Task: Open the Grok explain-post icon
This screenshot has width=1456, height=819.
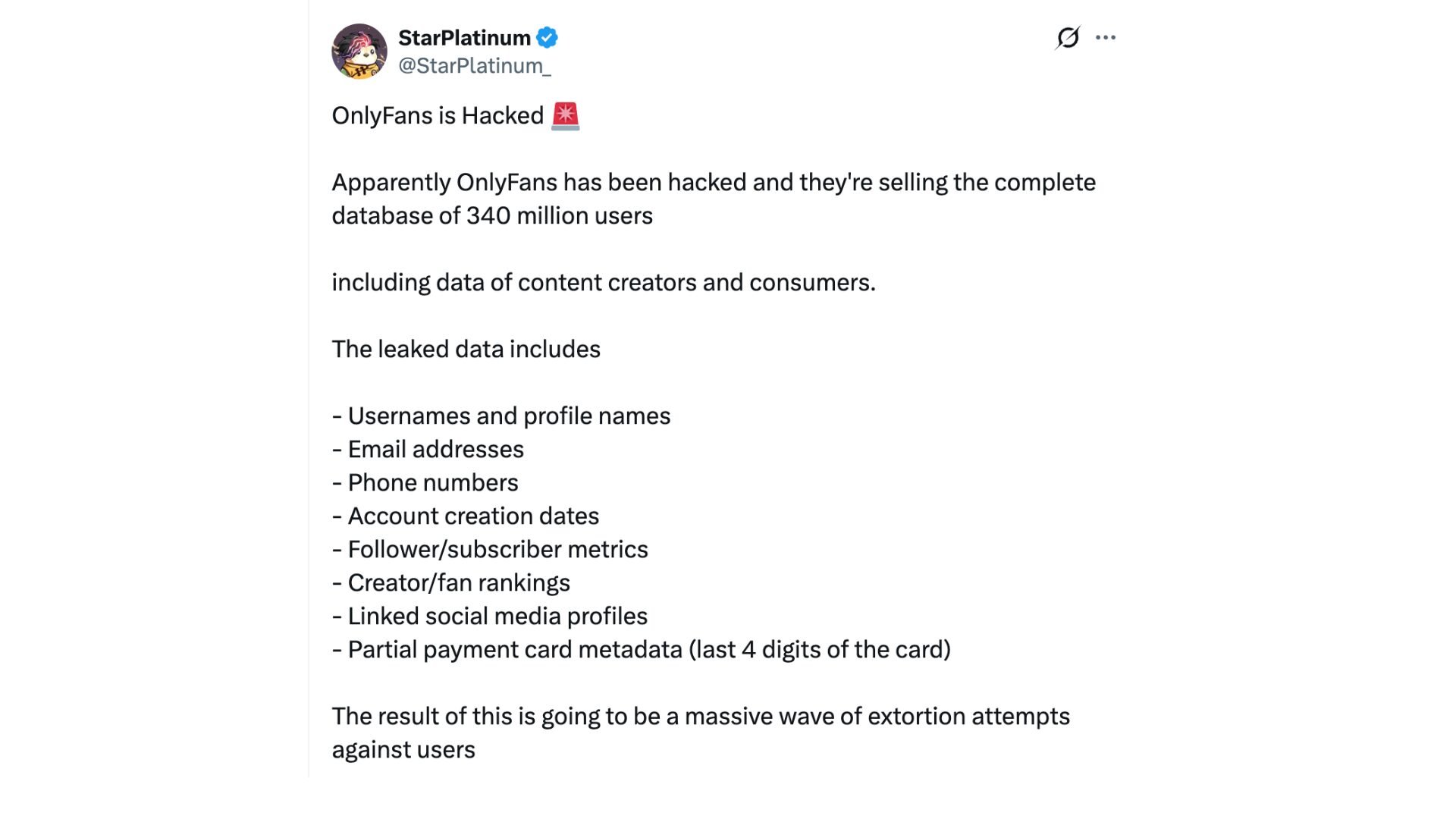Action: pos(1068,37)
